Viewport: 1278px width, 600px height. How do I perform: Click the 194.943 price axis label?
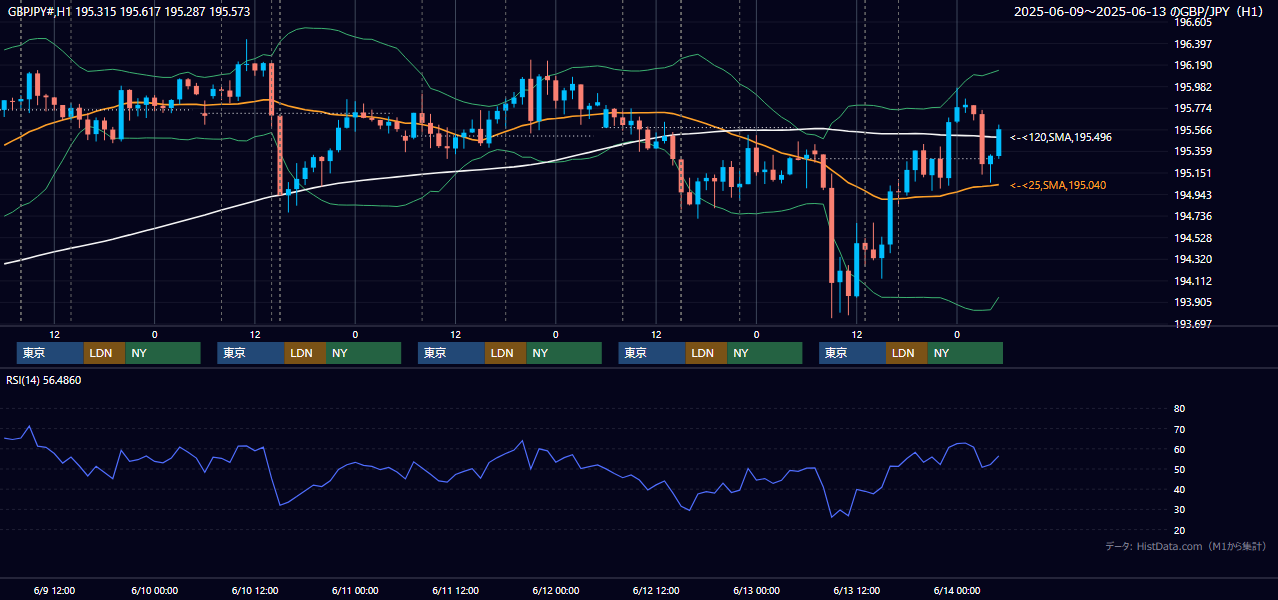(x=1193, y=195)
